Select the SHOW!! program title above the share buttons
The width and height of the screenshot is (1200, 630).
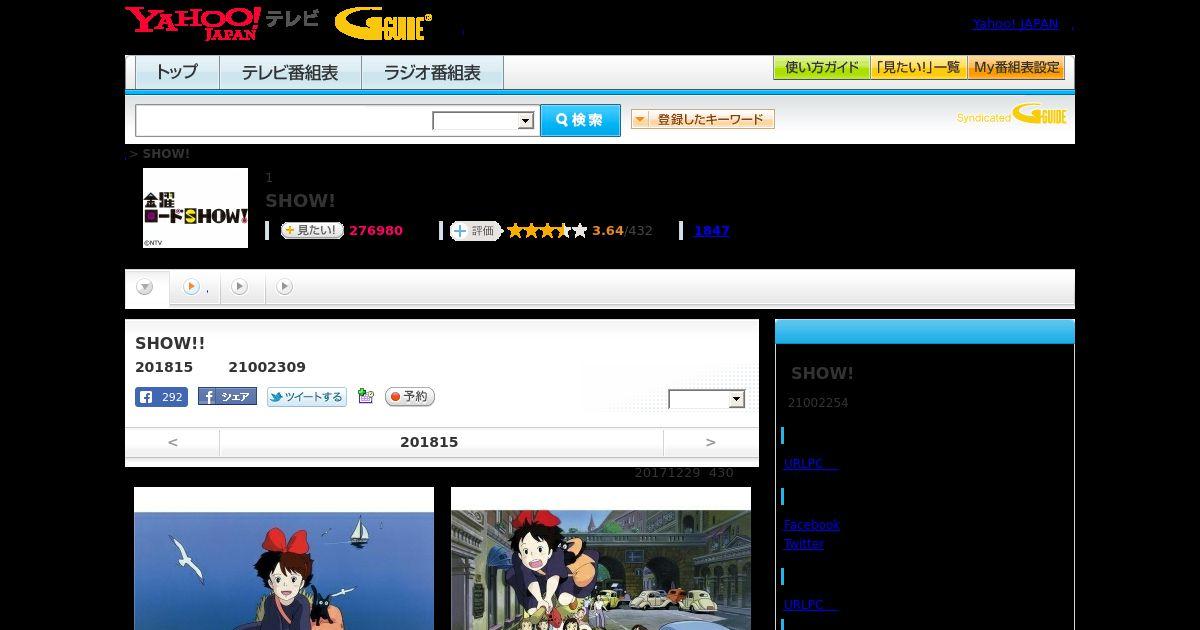point(170,343)
